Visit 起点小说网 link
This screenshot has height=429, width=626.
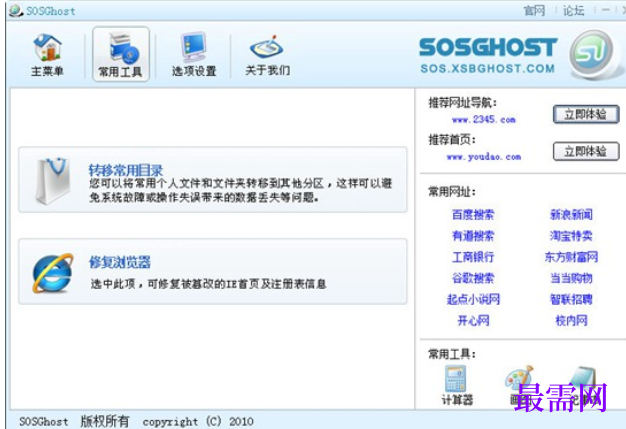point(473,299)
